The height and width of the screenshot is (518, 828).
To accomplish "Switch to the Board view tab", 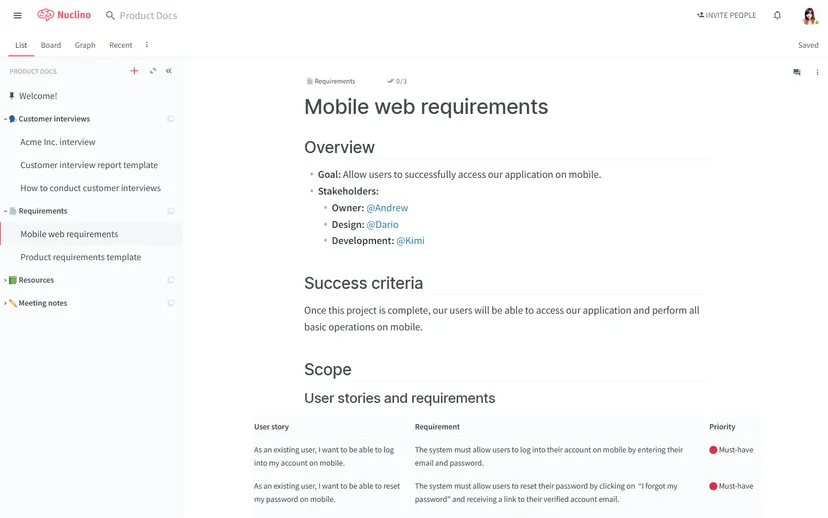I will tap(51, 45).
